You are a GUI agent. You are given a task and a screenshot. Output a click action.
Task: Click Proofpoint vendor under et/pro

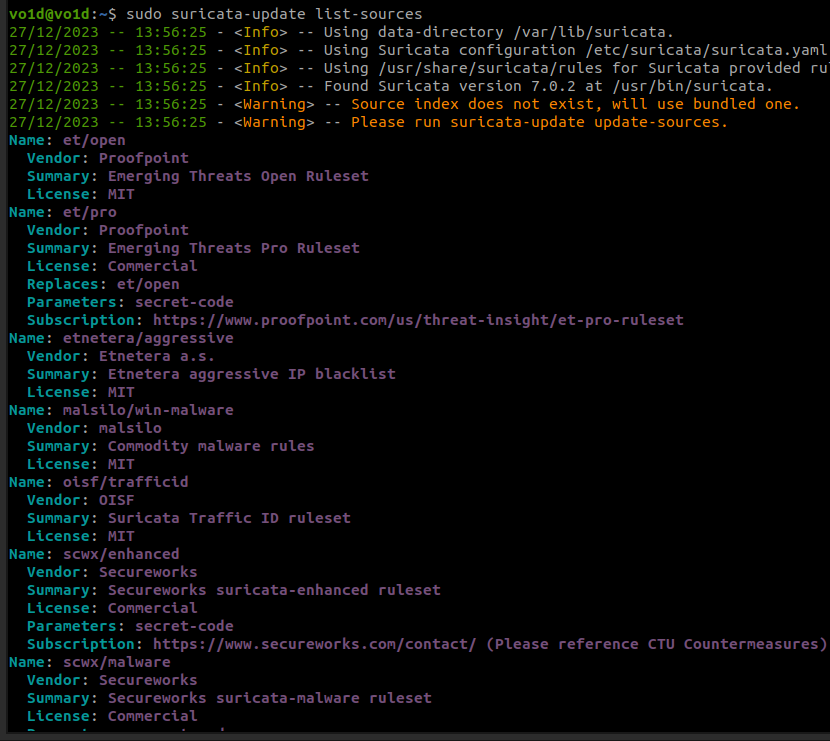(144, 230)
